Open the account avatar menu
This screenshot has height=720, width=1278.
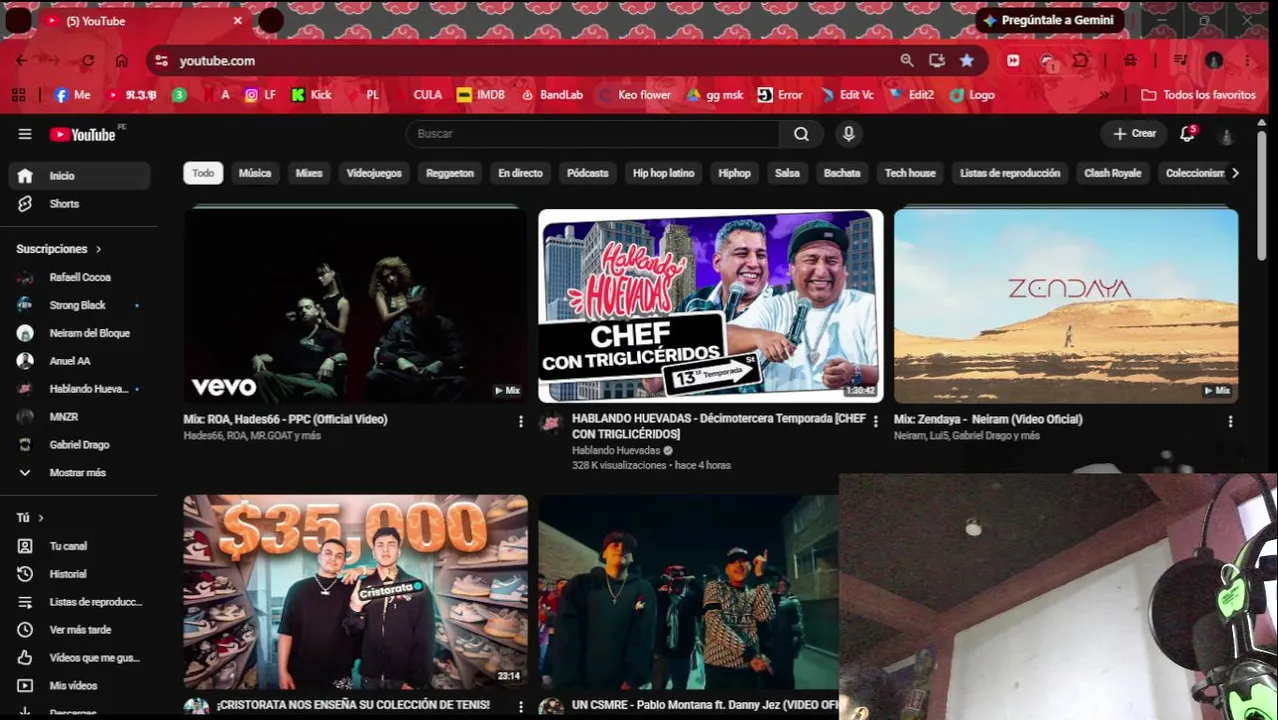pos(1226,134)
